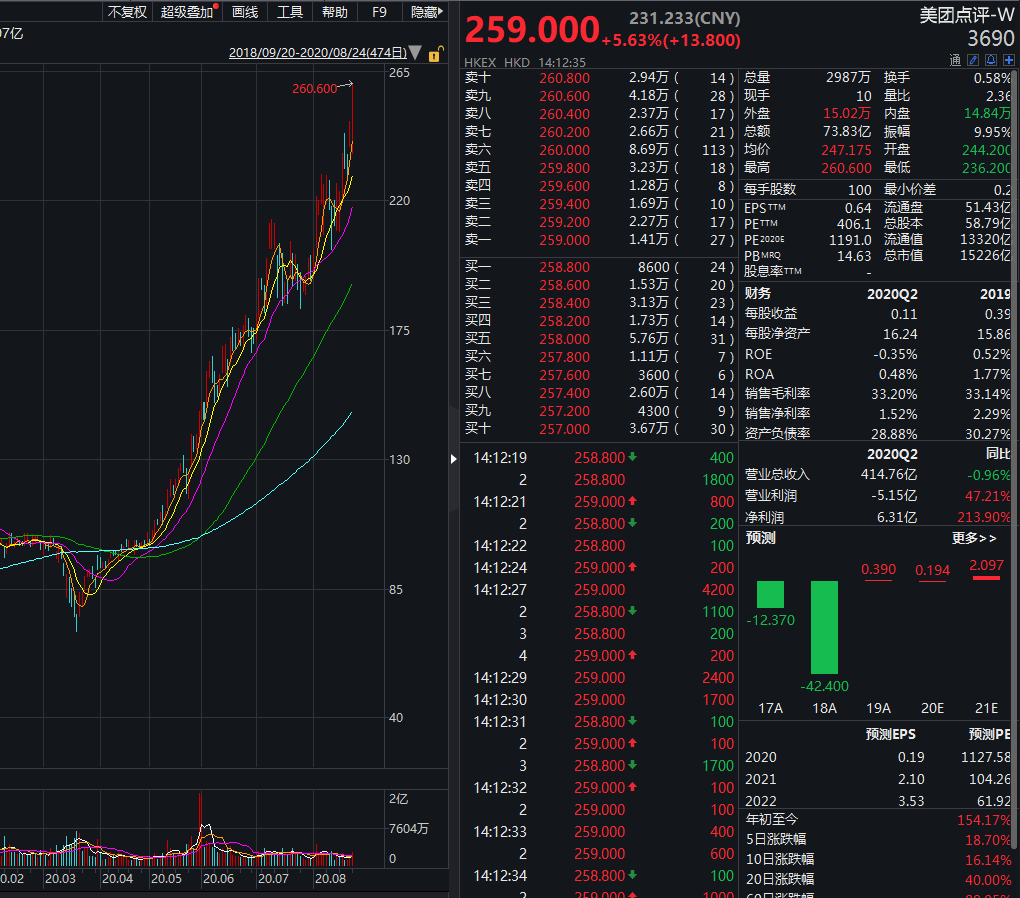Click the 17A green forecast bar
The height and width of the screenshot is (898, 1020).
click(x=770, y=595)
